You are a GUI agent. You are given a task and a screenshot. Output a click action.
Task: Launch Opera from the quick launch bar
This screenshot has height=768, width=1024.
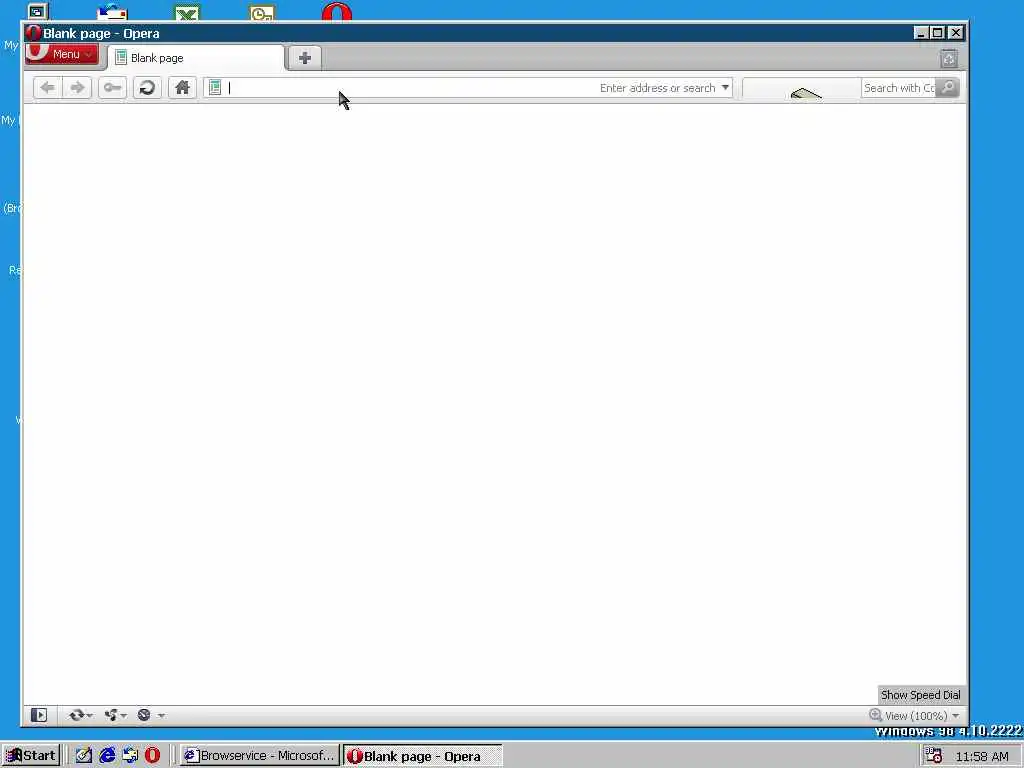point(153,756)
